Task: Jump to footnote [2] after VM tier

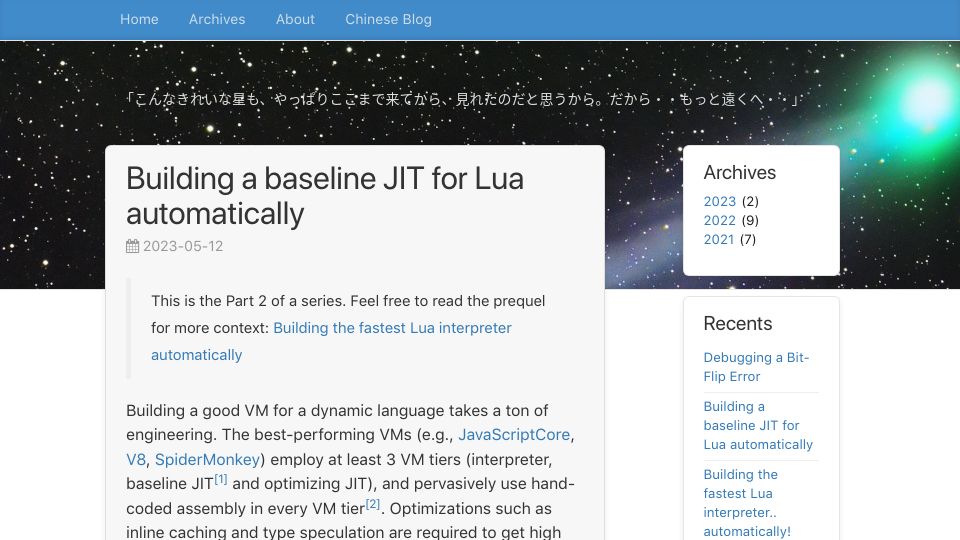Action: 373,504
